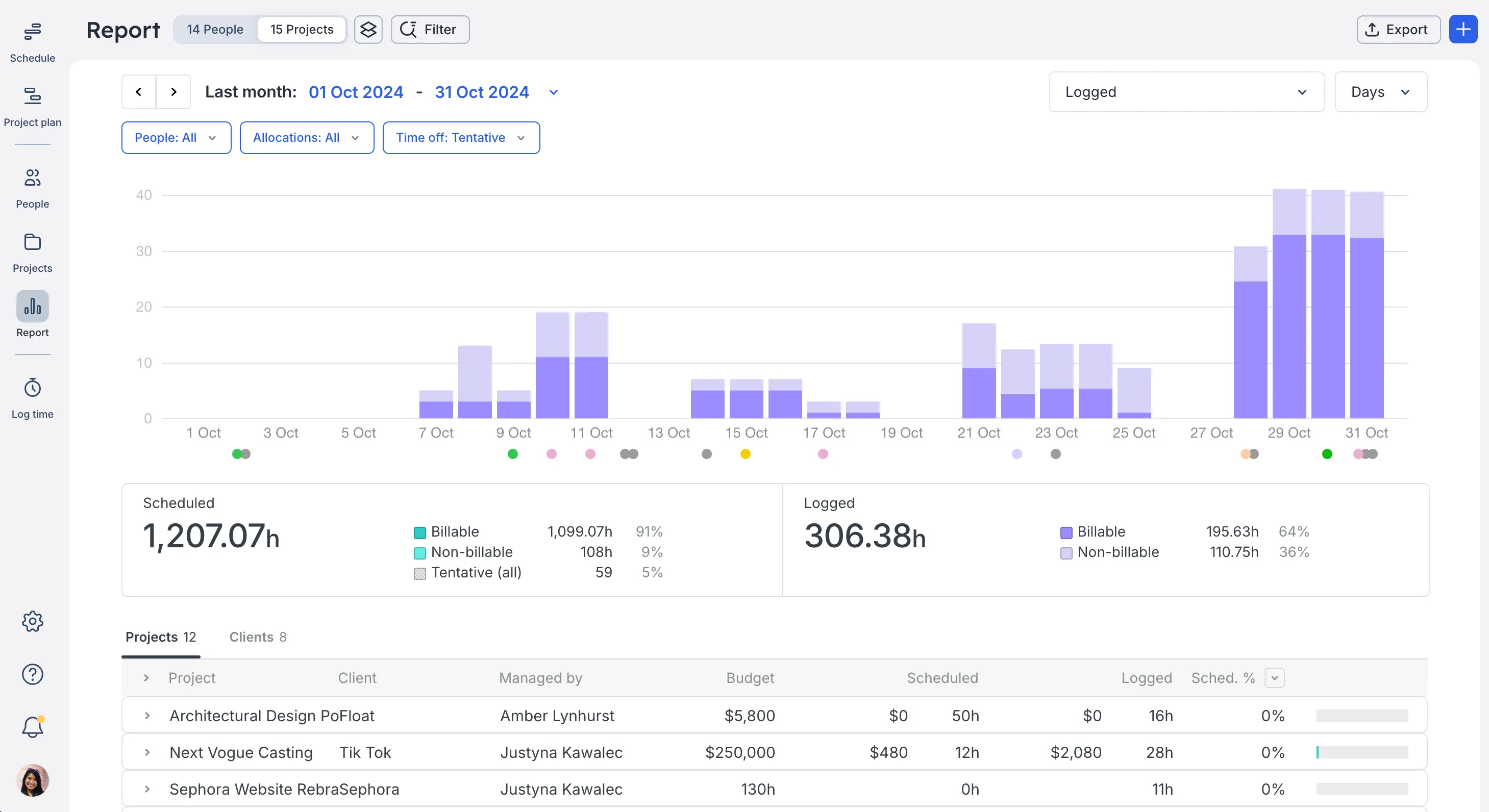The image size is (1489, 812).
Task: Click the 306.38h logged total
Action: (865, 536)
